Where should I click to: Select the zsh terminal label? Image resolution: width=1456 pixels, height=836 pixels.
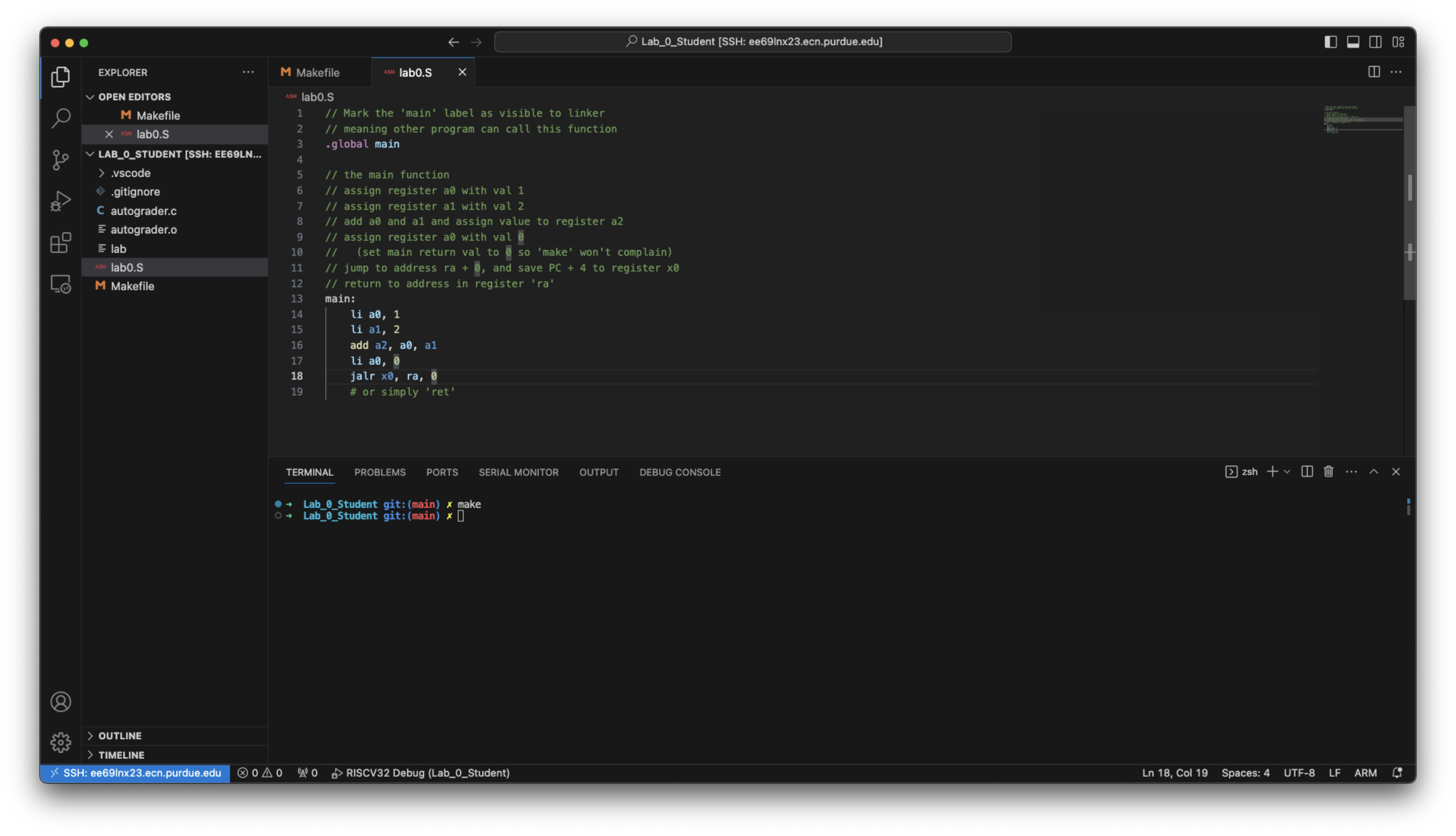coord(1241,471)
